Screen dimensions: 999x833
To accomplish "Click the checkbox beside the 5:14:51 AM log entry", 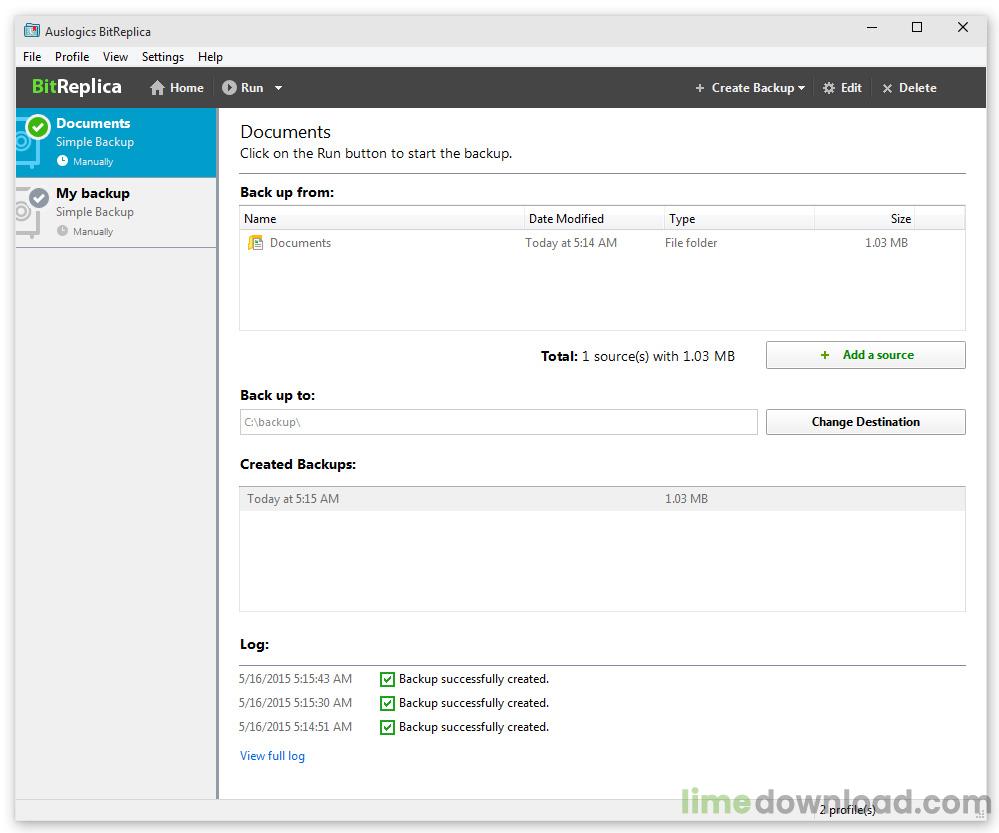I will 388,727.
